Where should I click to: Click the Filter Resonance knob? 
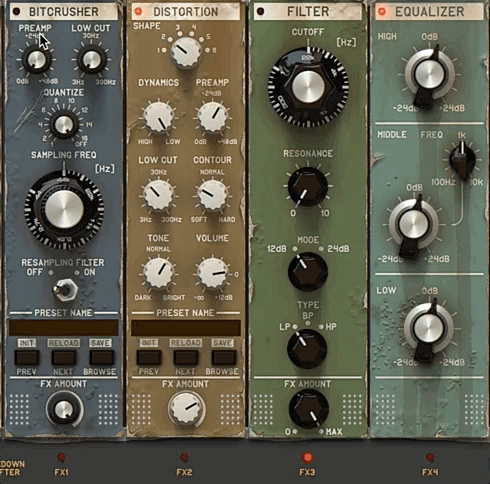308,187
